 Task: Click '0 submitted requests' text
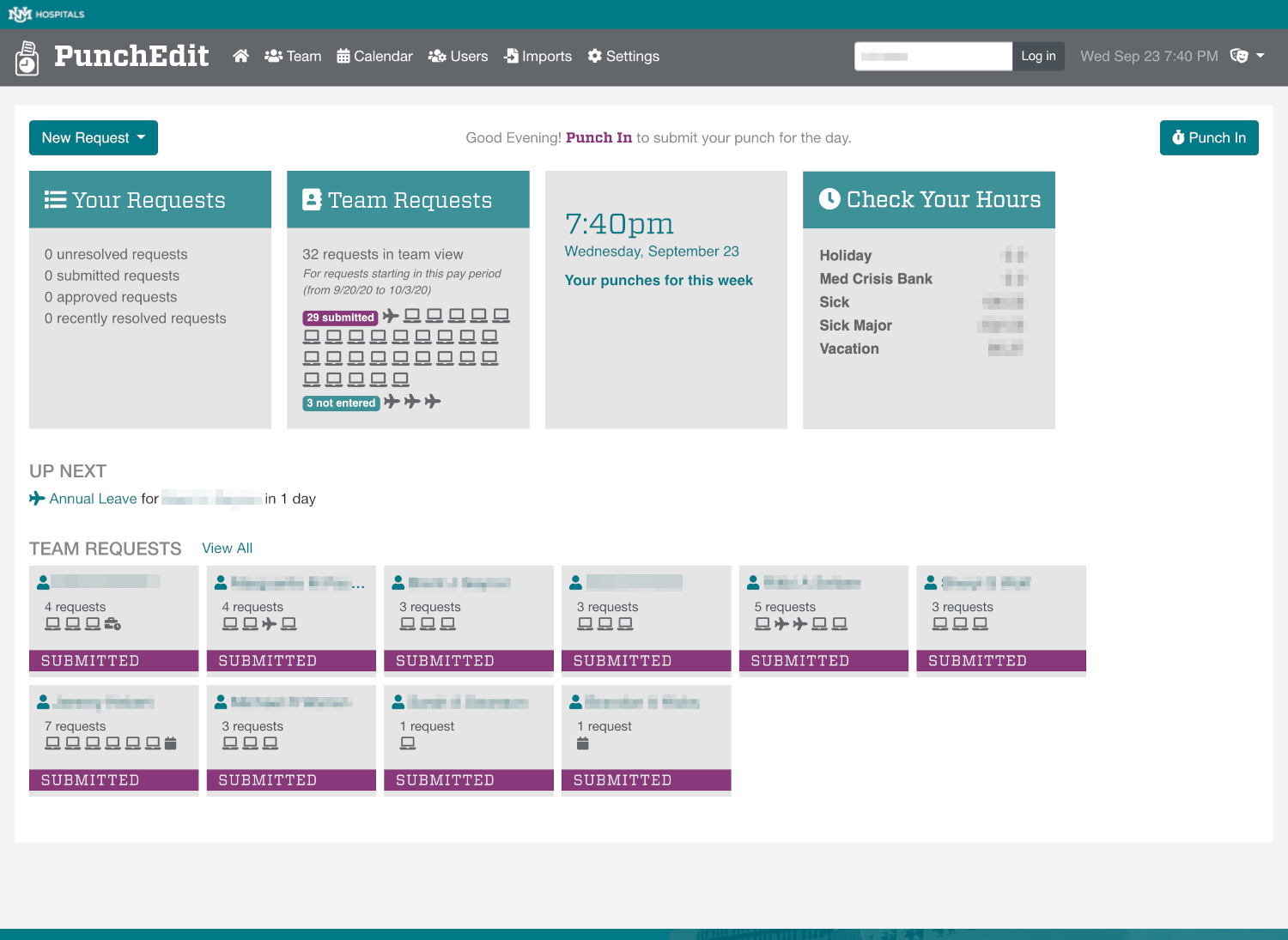pyautogui.click(x=112, y=276)
